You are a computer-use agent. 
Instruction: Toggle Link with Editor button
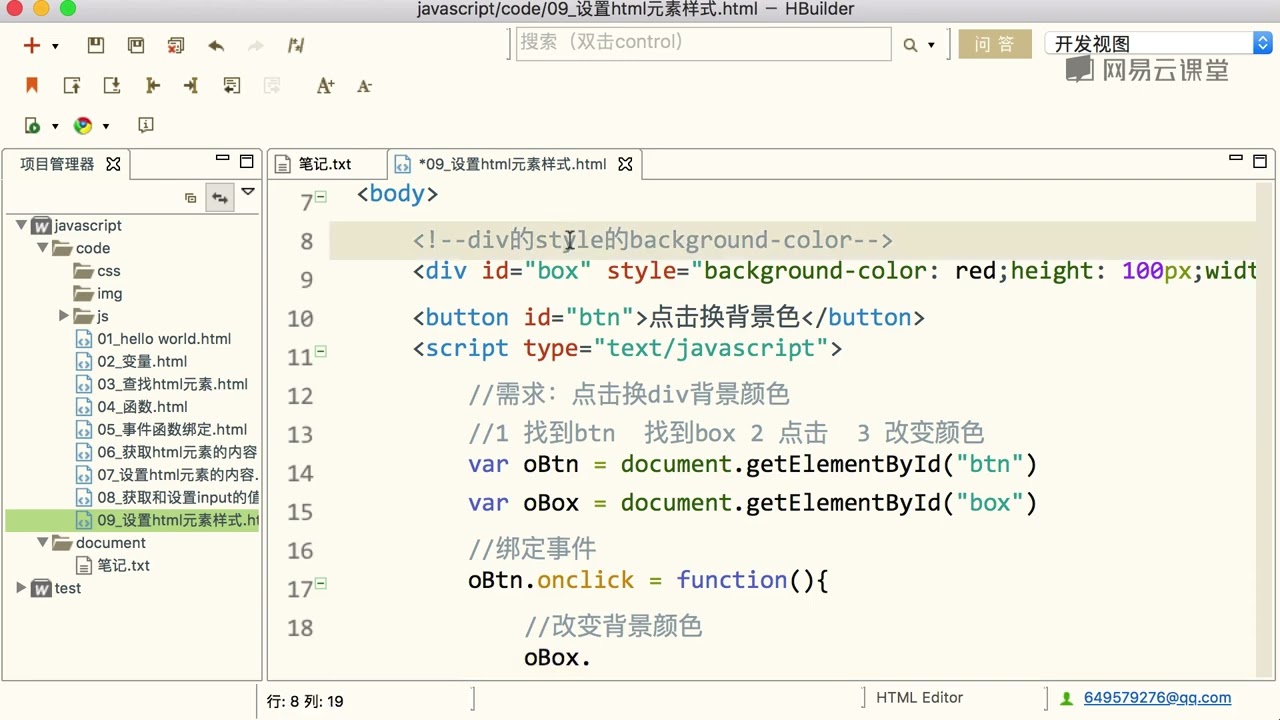click(x=219, y=198)
